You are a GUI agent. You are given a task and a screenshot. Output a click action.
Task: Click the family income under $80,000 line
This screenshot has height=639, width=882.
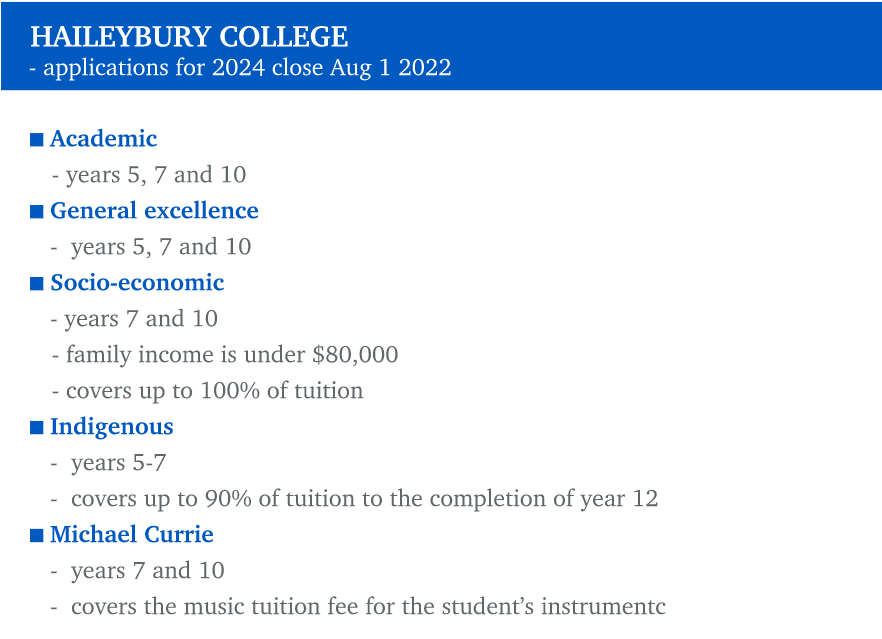[225, 355]
